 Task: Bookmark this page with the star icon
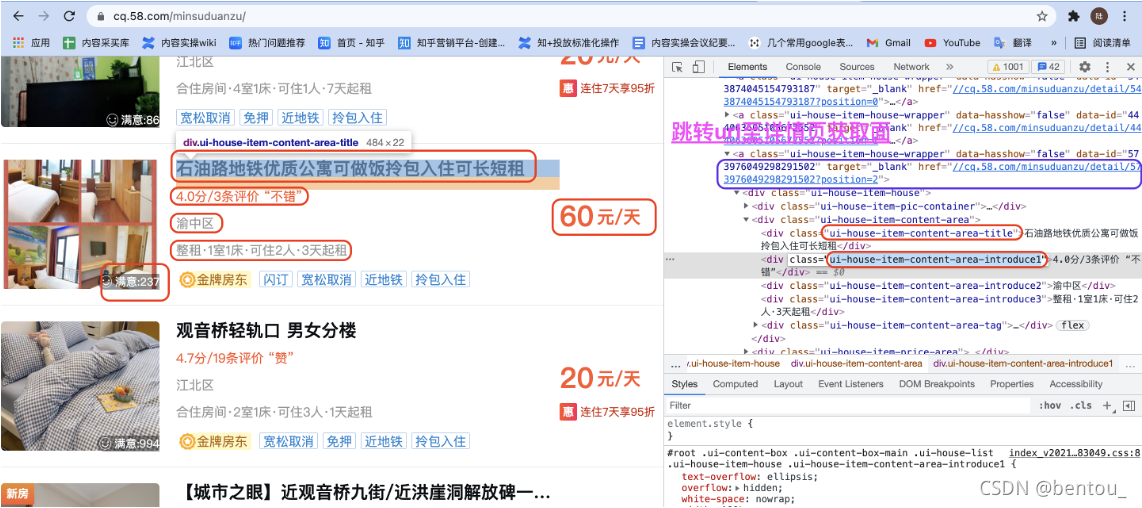pyautogui.click(x=1042, y=15)
